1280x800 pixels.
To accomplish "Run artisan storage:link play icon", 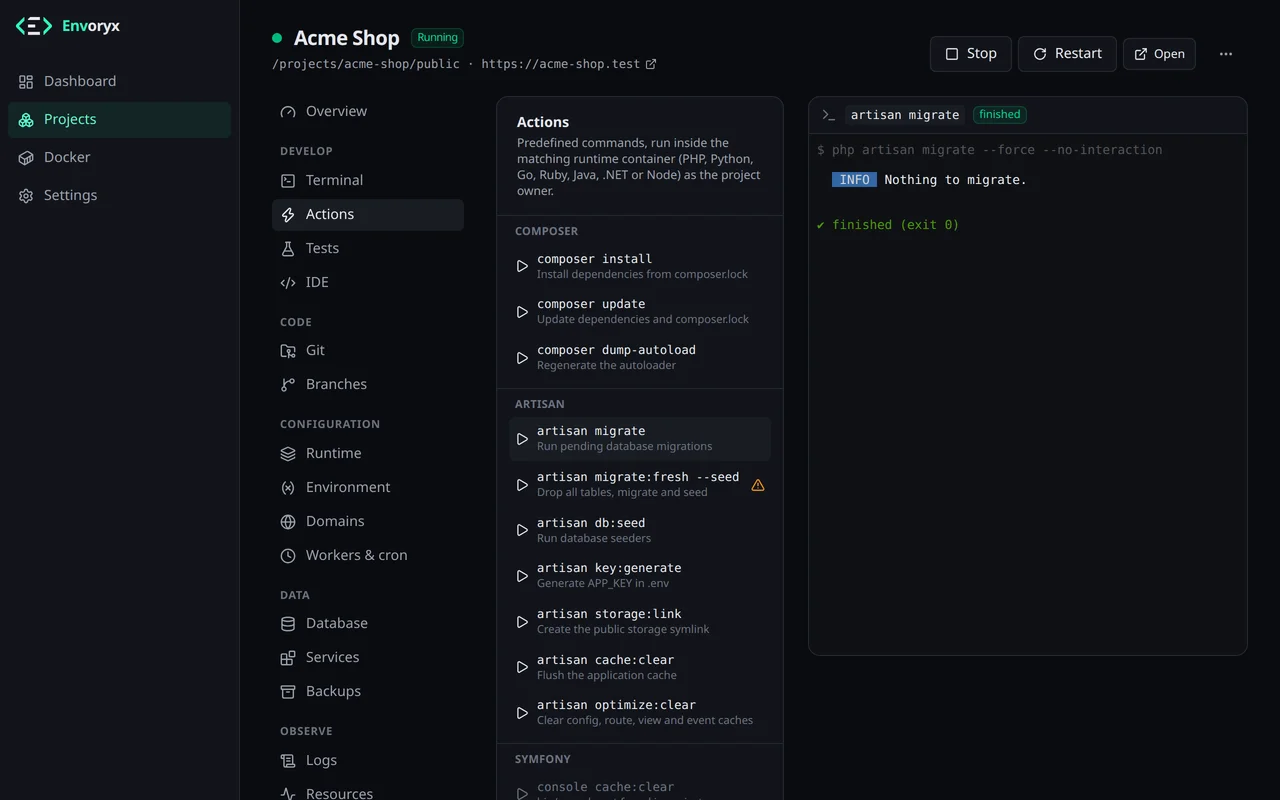I will point(522,622).
